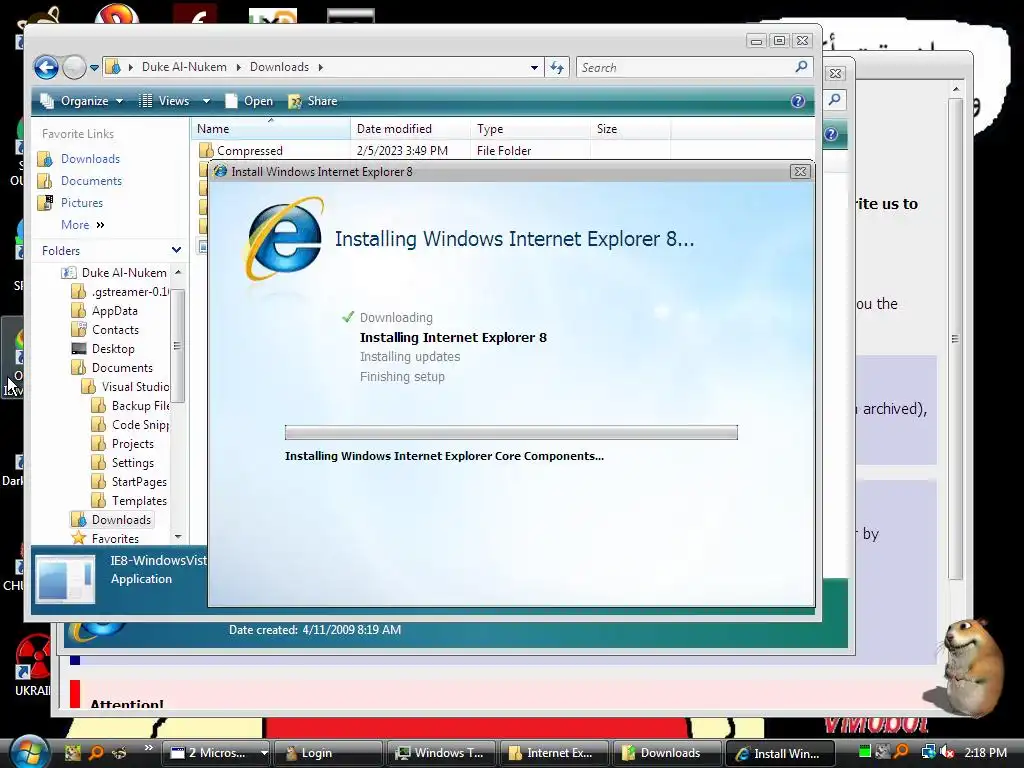Switch to Internet Ex... taskbar button
1024x768 pixels.
[x=552, y=753]
